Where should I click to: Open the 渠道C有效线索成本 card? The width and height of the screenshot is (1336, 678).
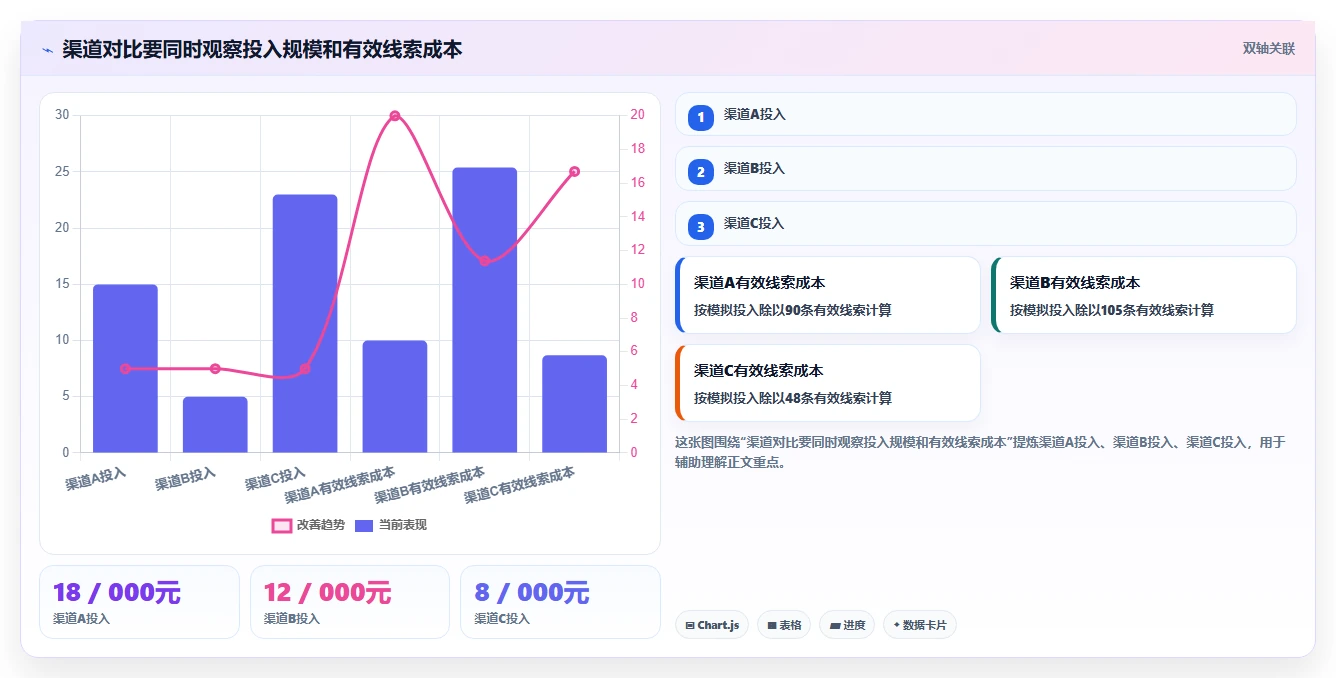coord(828,383)
